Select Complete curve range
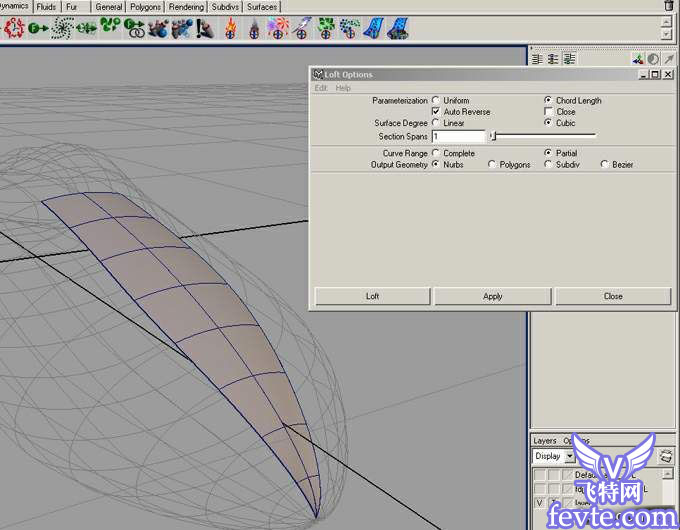This screenshot has height=530, width=680. [x=436, y=153]
